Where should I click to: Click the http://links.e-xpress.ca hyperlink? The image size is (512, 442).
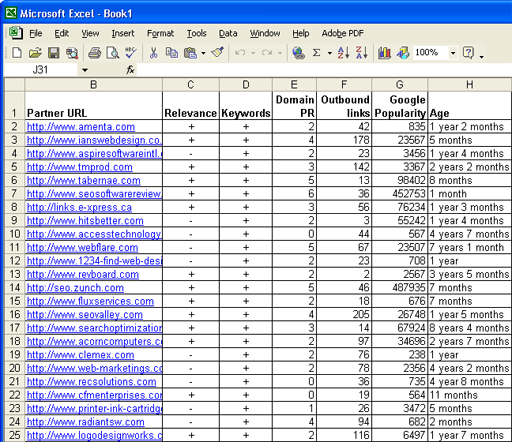click(79, 207)
